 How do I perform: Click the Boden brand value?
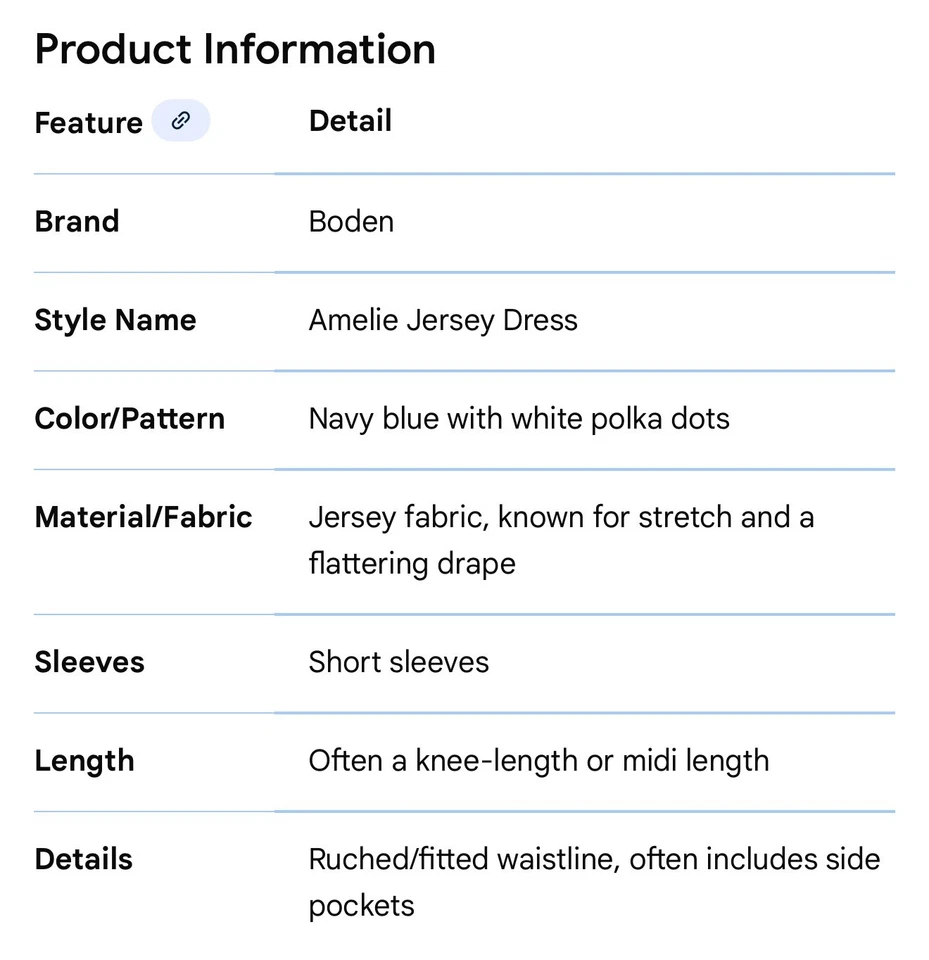tap(351, 221)
